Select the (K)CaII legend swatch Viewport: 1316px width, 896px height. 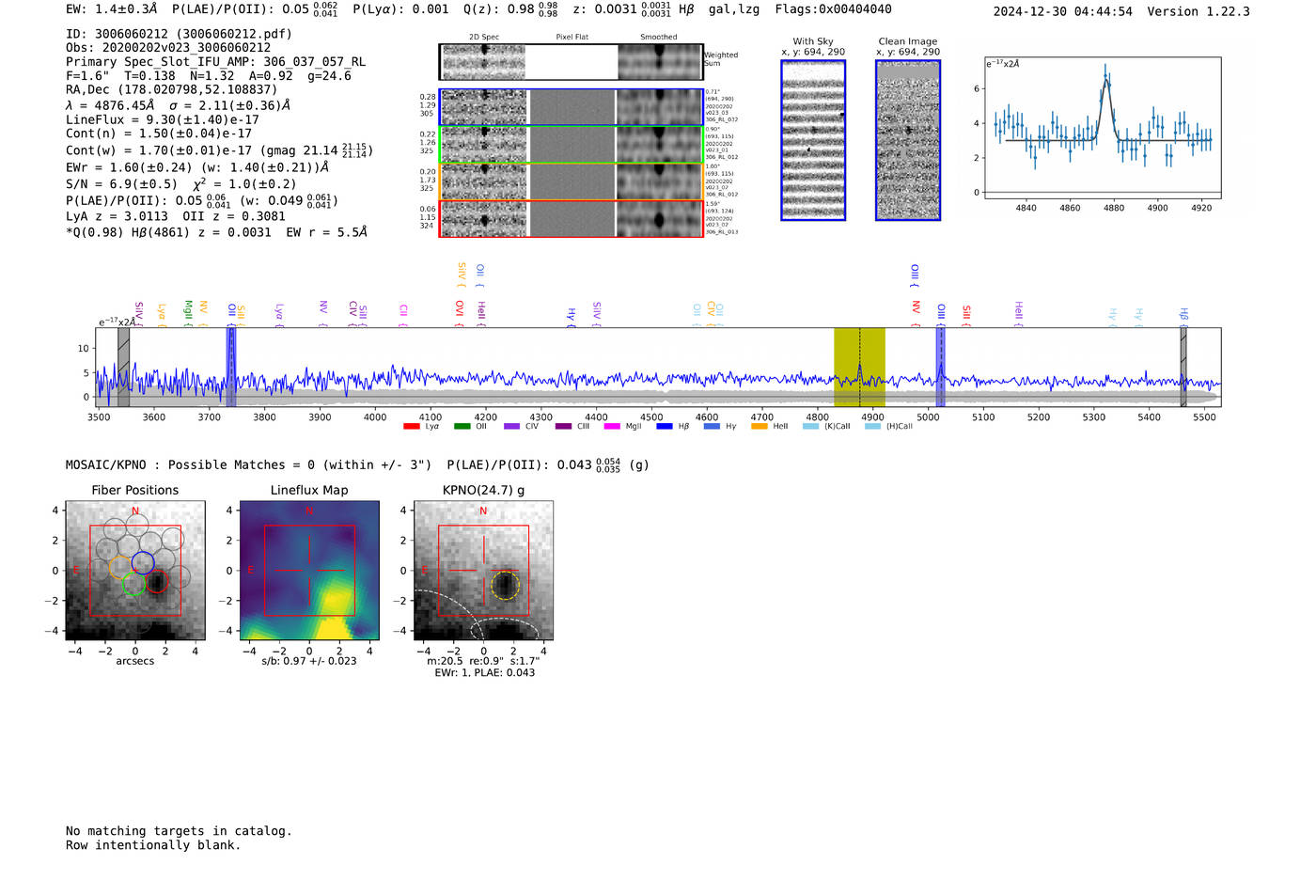810,427
